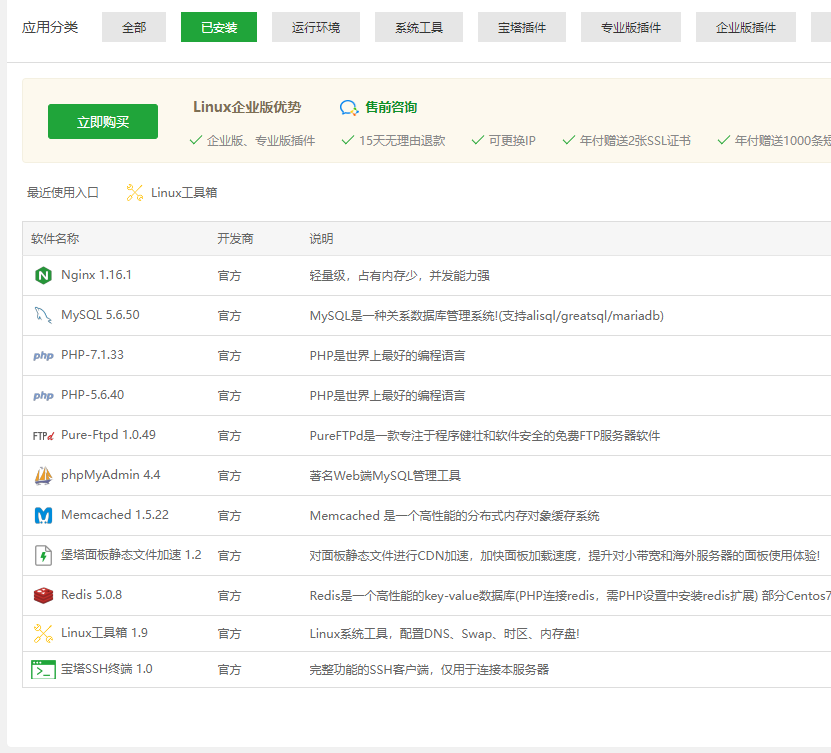Viewport: 831px width, 753px height.
Task: Click the Redis red cube icon
Action: point(43,596)
